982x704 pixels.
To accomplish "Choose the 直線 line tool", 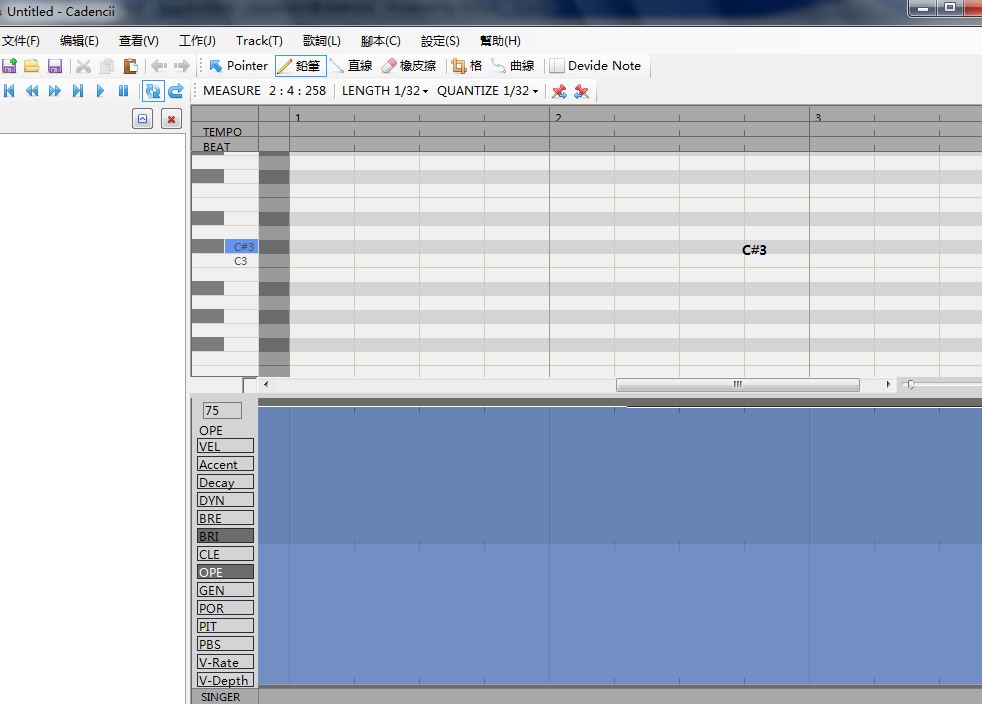I will click(351, 66).
